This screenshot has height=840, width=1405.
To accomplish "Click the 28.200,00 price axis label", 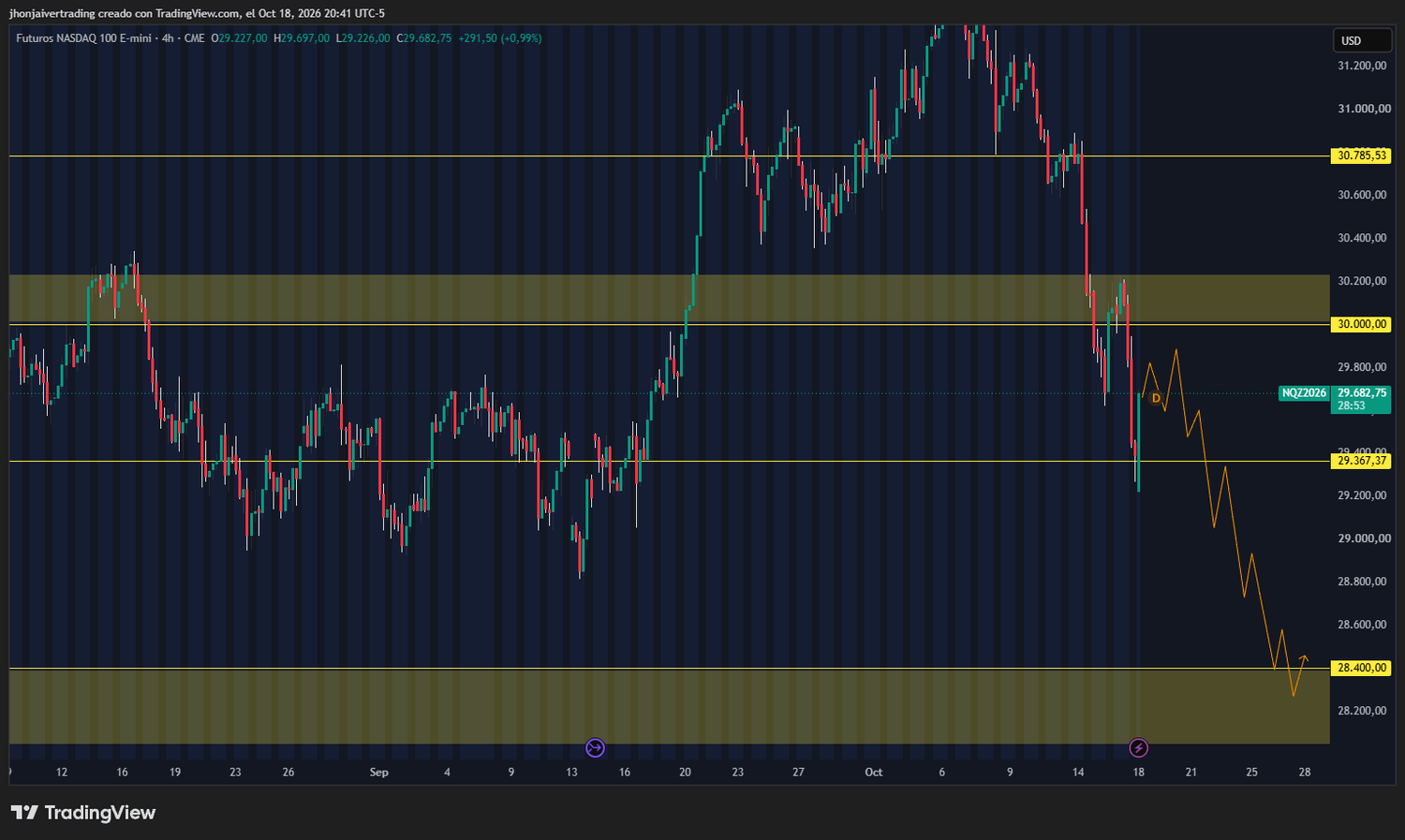I will [x=1362, y=711].
